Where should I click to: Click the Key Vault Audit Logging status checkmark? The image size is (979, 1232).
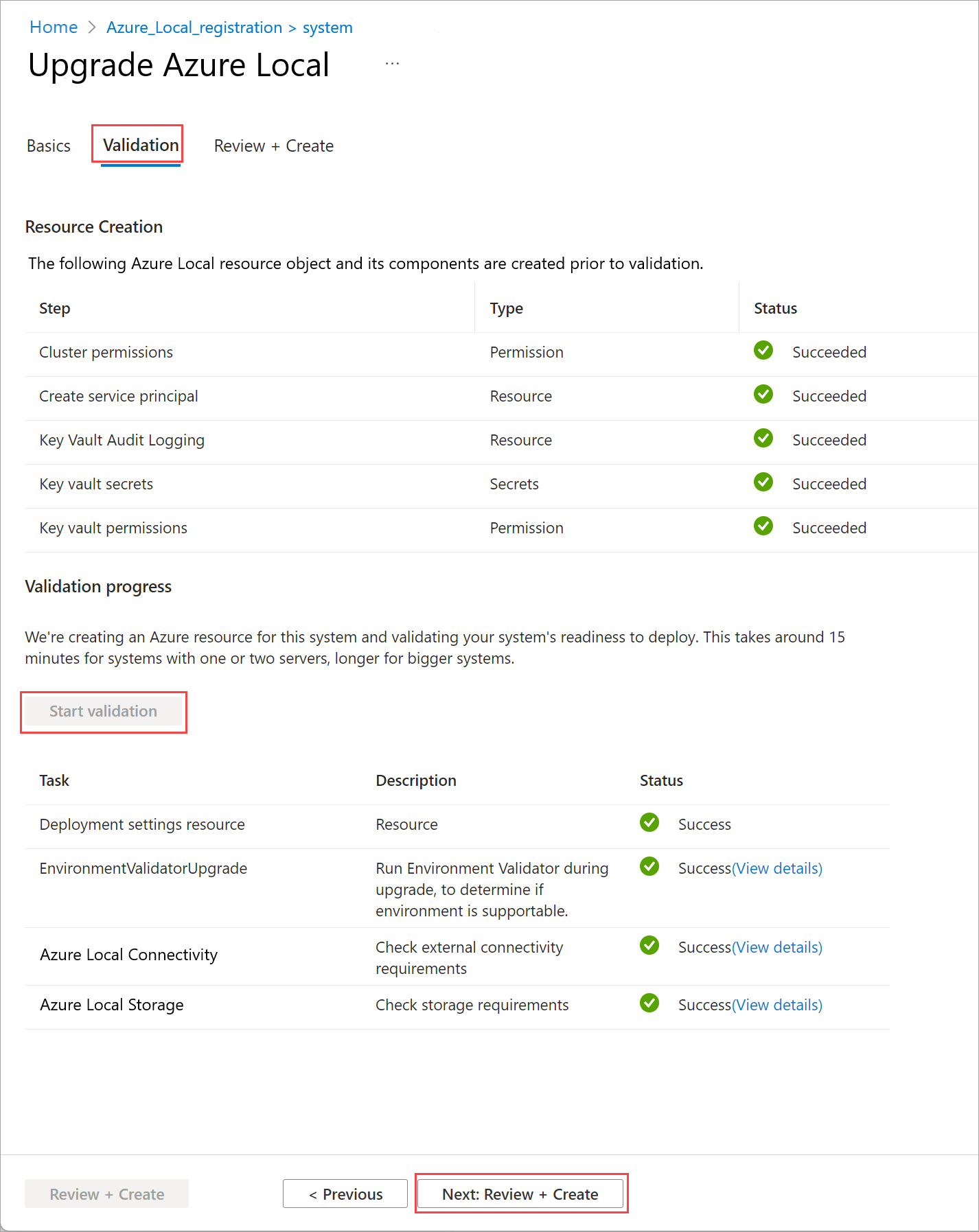763,439
